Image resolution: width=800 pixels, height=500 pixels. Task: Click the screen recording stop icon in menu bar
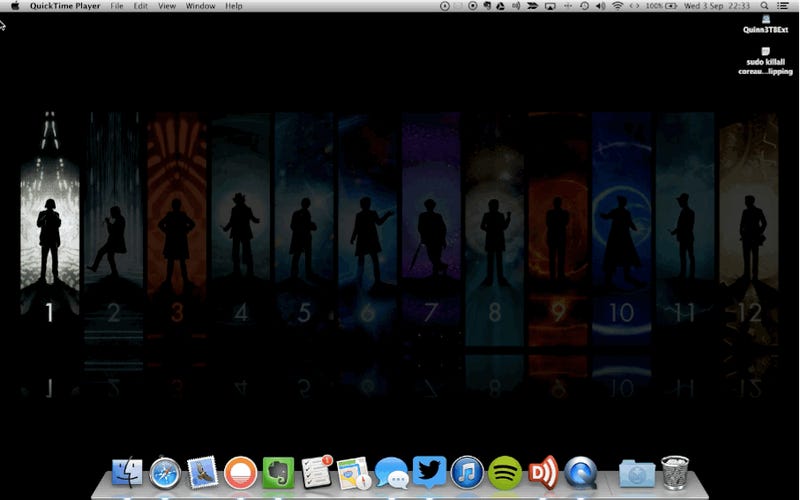point(472,6)
